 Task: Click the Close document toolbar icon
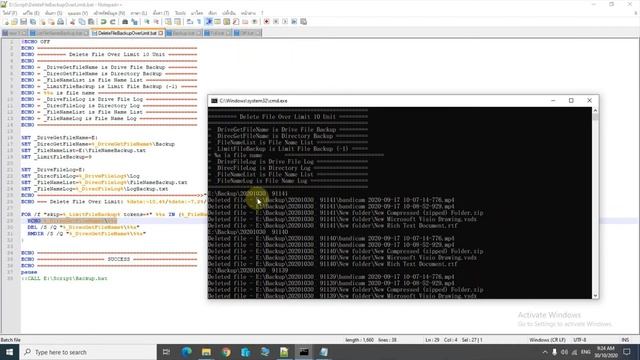(x=42, y=22)
